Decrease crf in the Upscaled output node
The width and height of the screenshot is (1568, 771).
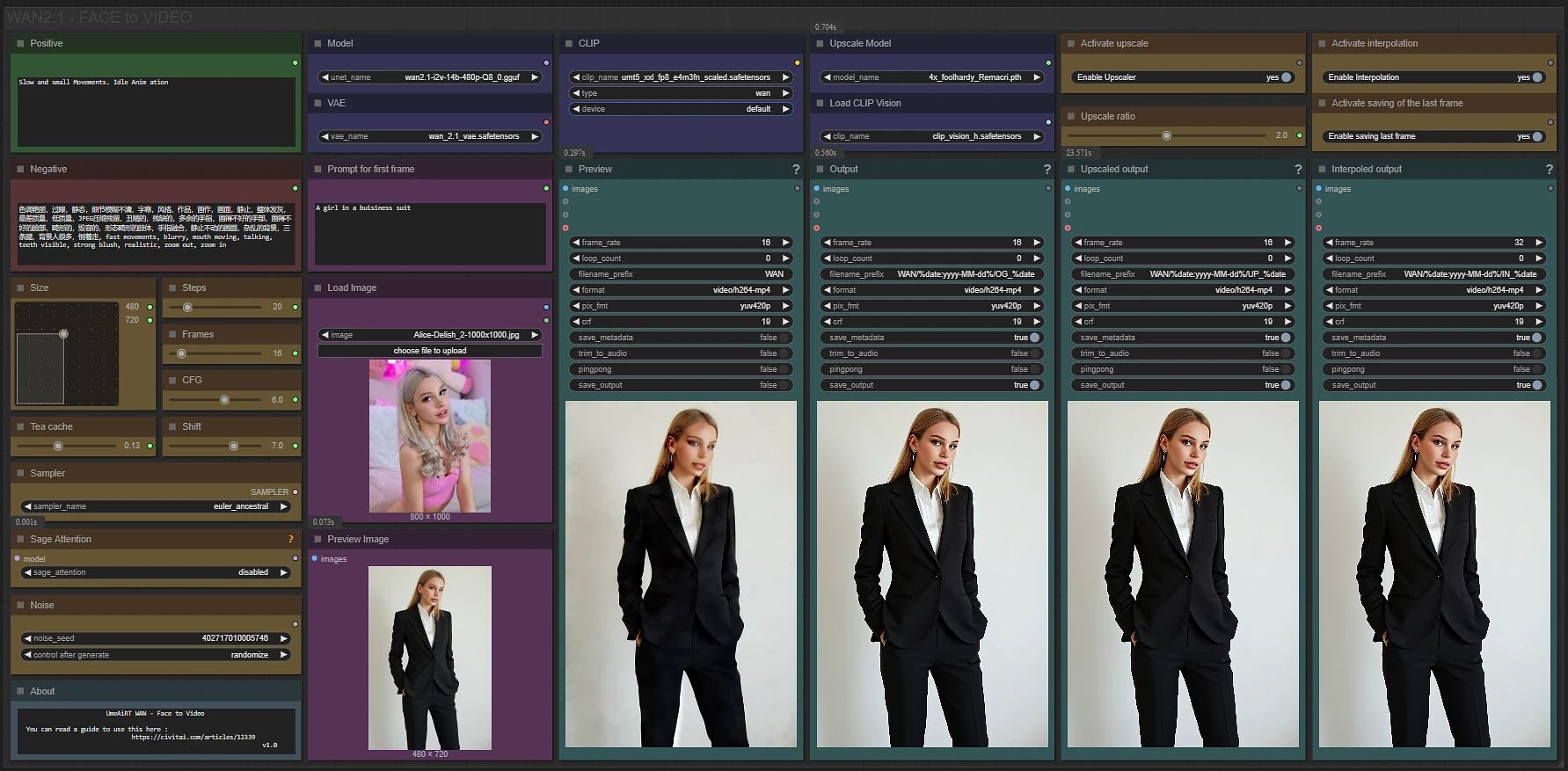click(1078, 322)
